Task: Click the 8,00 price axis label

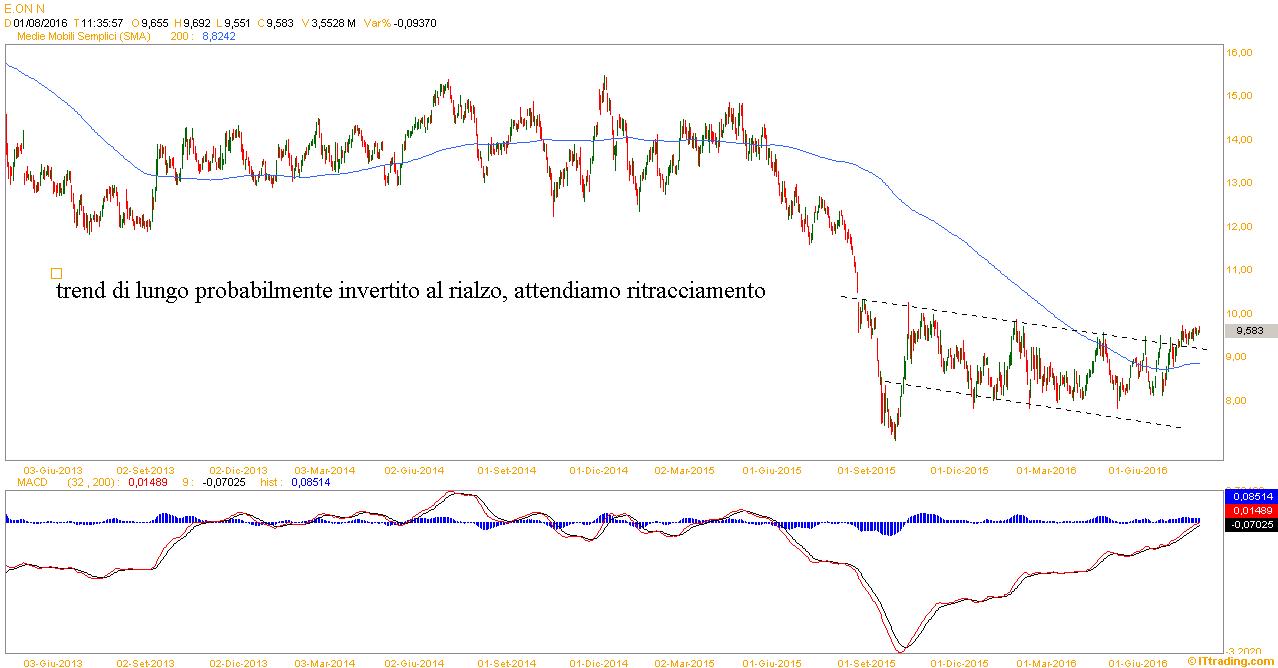Action: [x=1240, y=401]
